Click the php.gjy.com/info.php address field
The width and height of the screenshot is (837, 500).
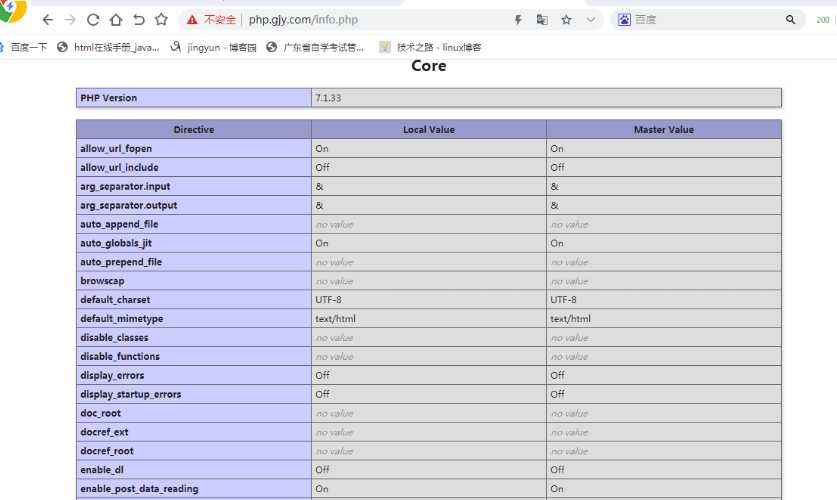pyautogui.click(x=303, y=20)
